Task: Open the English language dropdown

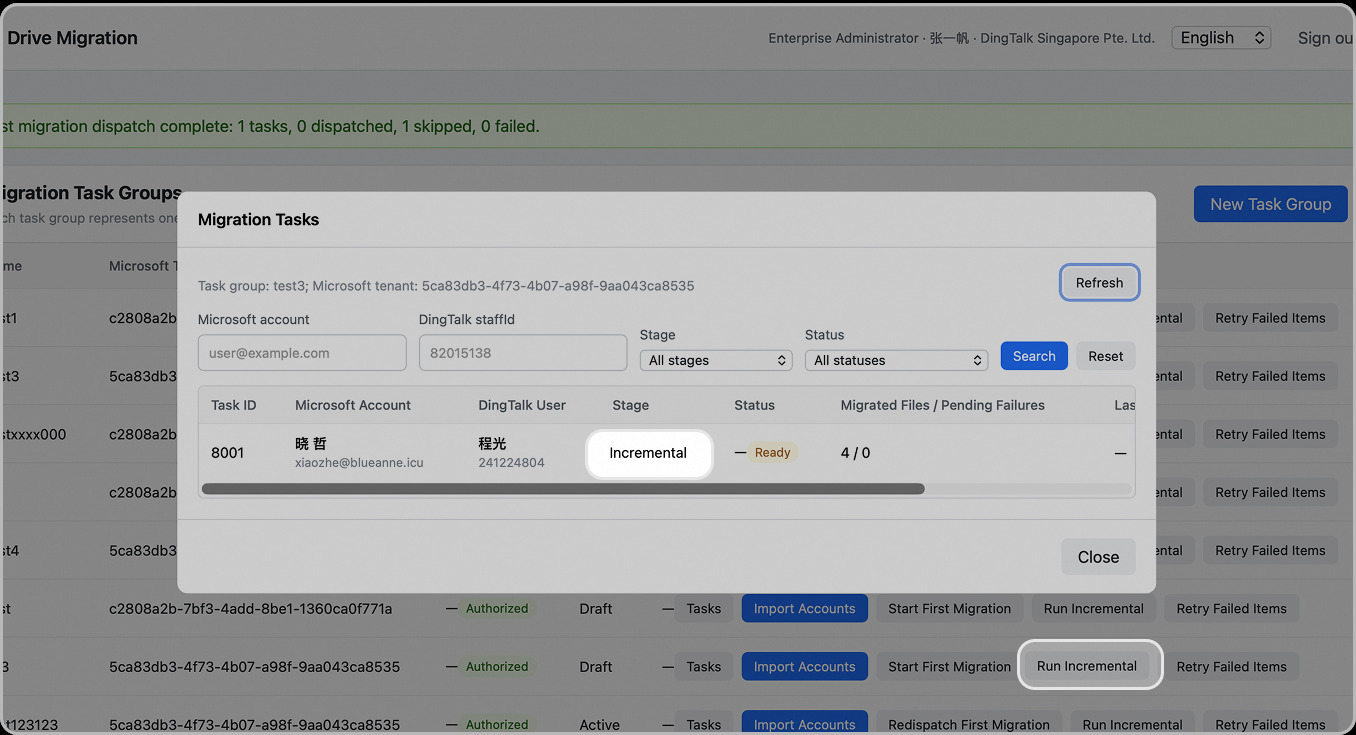Action: (x=1221, y=38)
